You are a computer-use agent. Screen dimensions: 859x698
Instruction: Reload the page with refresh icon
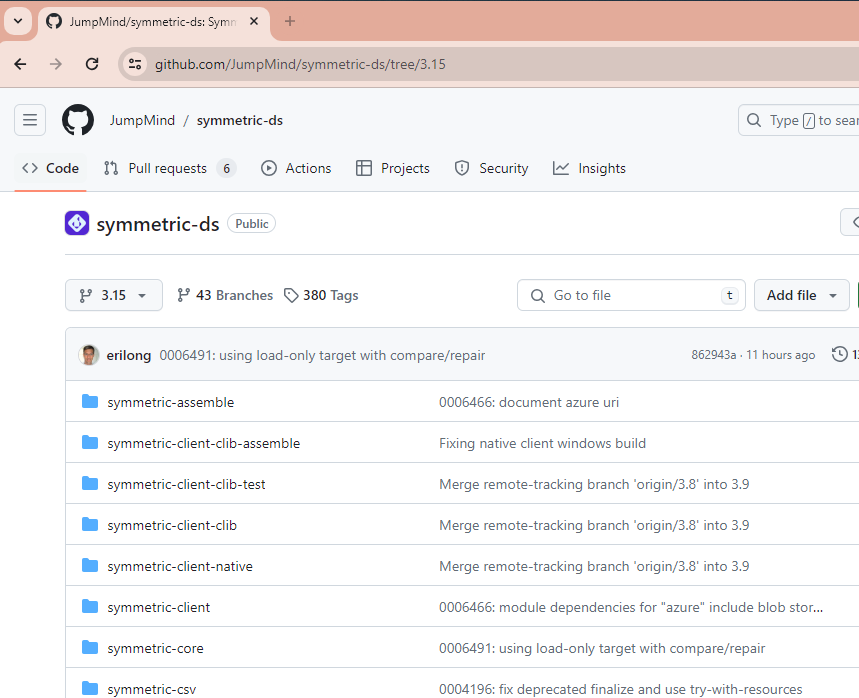(x=92, y=64)
